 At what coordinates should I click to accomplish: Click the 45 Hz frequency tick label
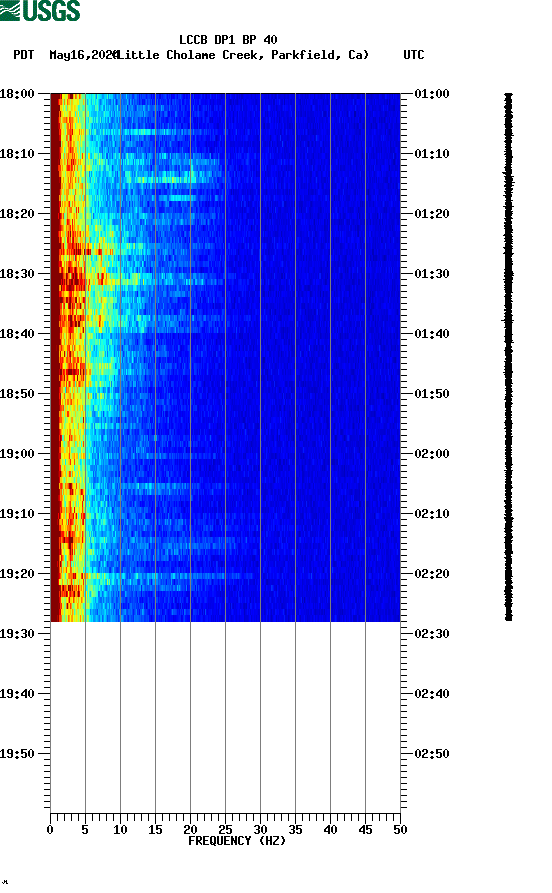pos(365,830)
